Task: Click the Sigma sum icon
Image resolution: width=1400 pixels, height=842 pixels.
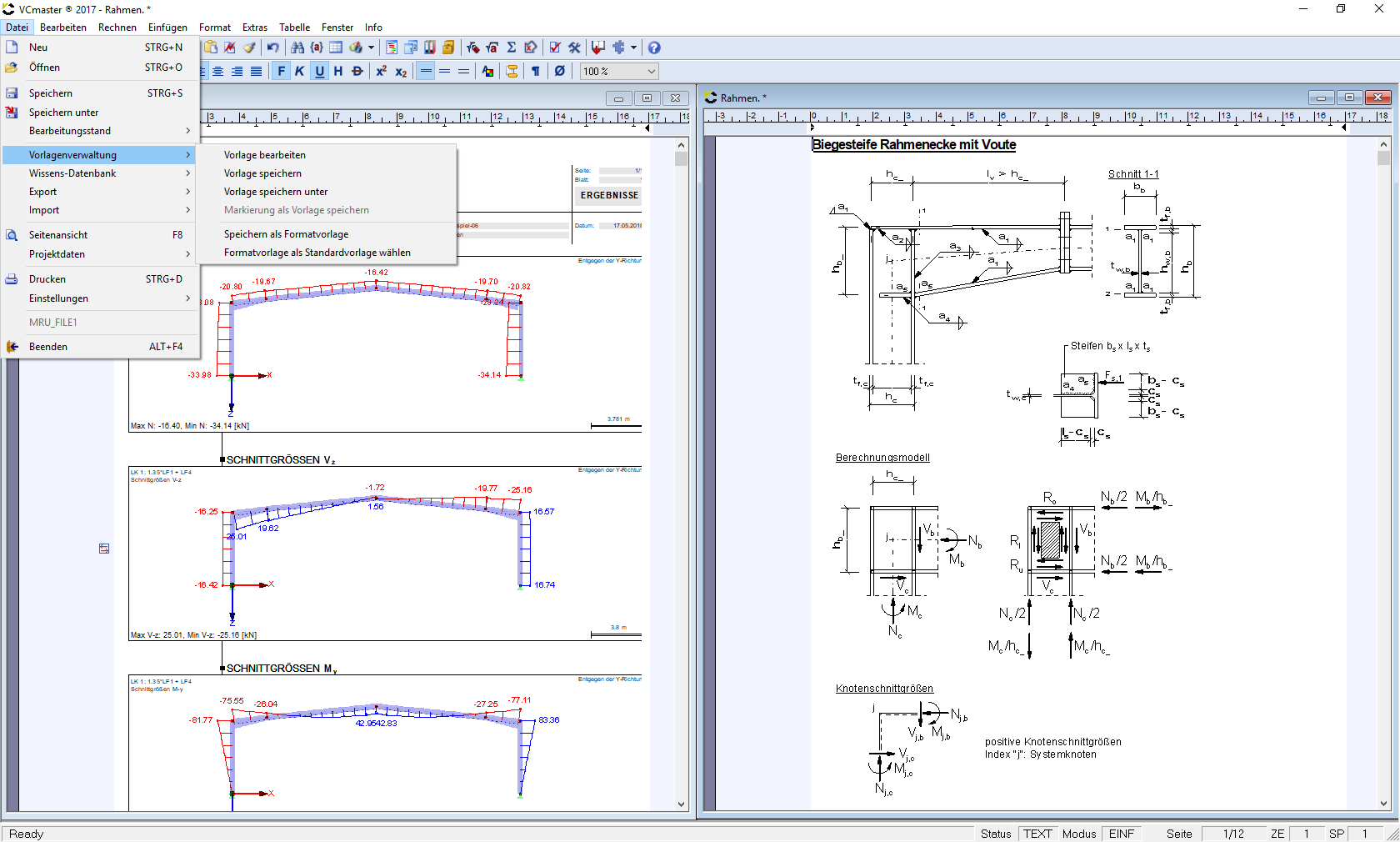Action: [x=512, y=48]
